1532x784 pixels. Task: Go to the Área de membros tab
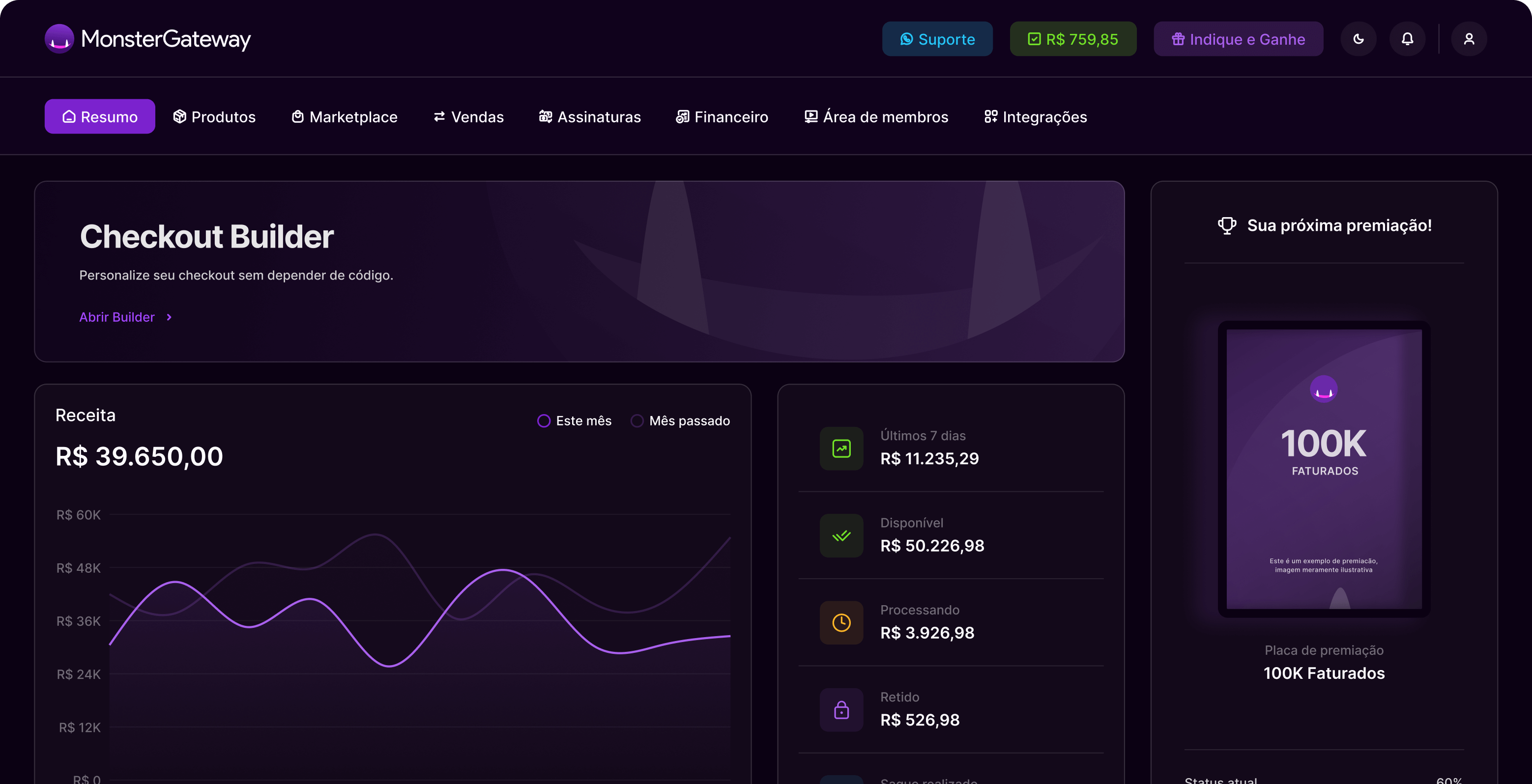(x=876, y=116)
